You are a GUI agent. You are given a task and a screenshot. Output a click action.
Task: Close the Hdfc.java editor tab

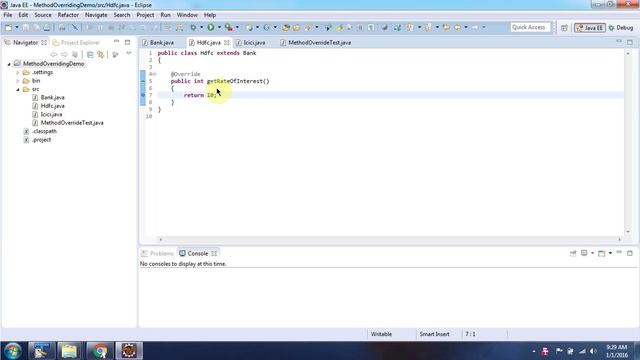tap(227, 42)
